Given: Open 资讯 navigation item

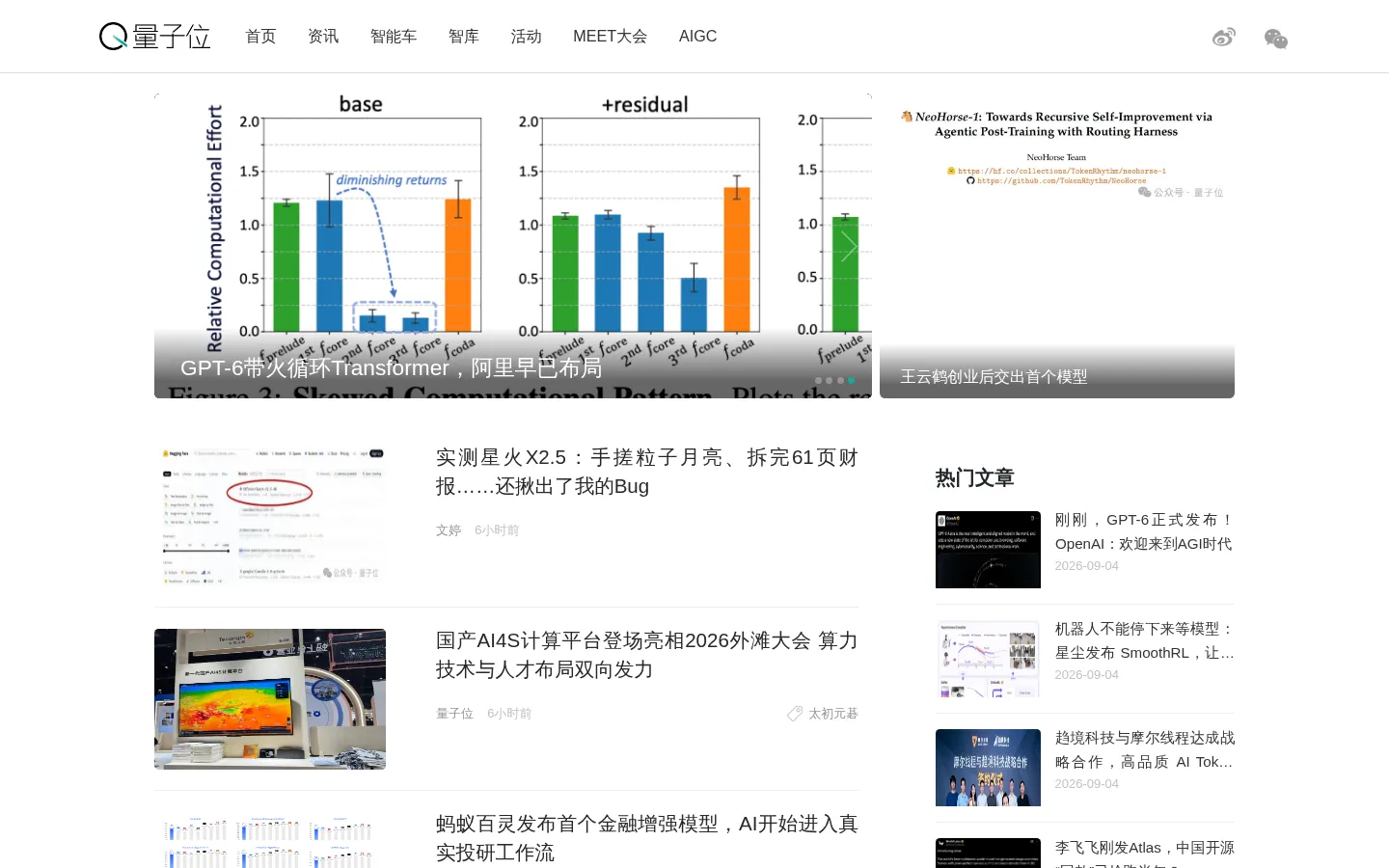Looking at the screenshot, I should [323, 37].
